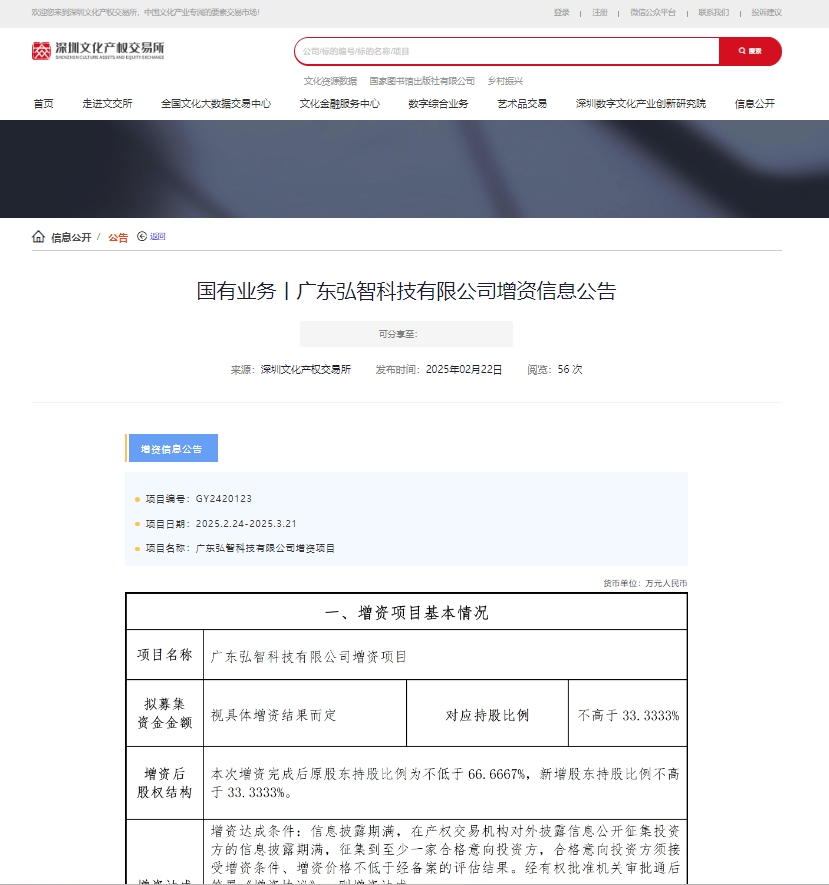Image resolution: width=829 pixels, height=885 pixels.
Task: Select the 增资信息公告 section tab
Action: (x=172, y=449)
